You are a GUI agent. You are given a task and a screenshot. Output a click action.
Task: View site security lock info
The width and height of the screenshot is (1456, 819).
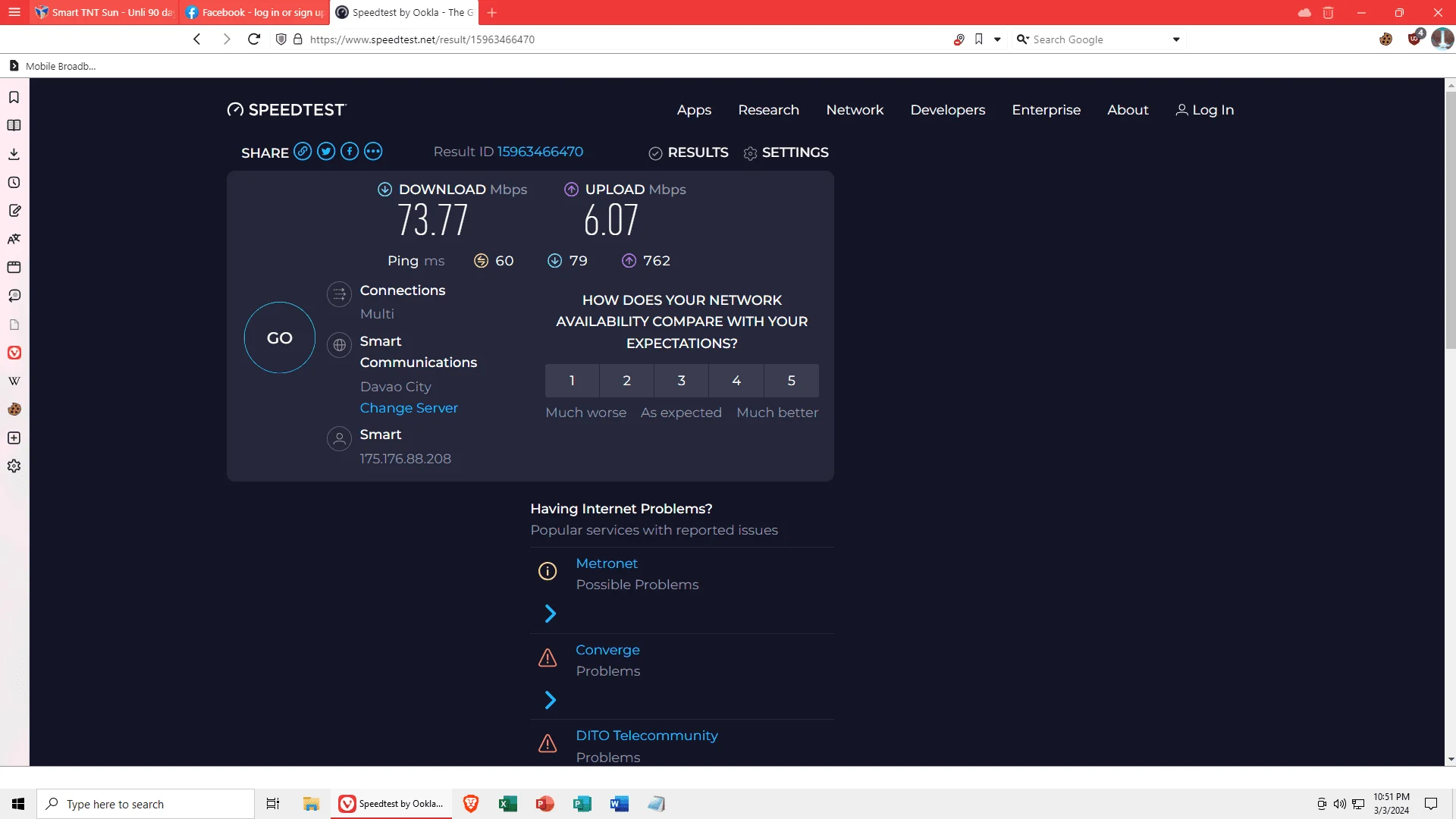(298, 39)
